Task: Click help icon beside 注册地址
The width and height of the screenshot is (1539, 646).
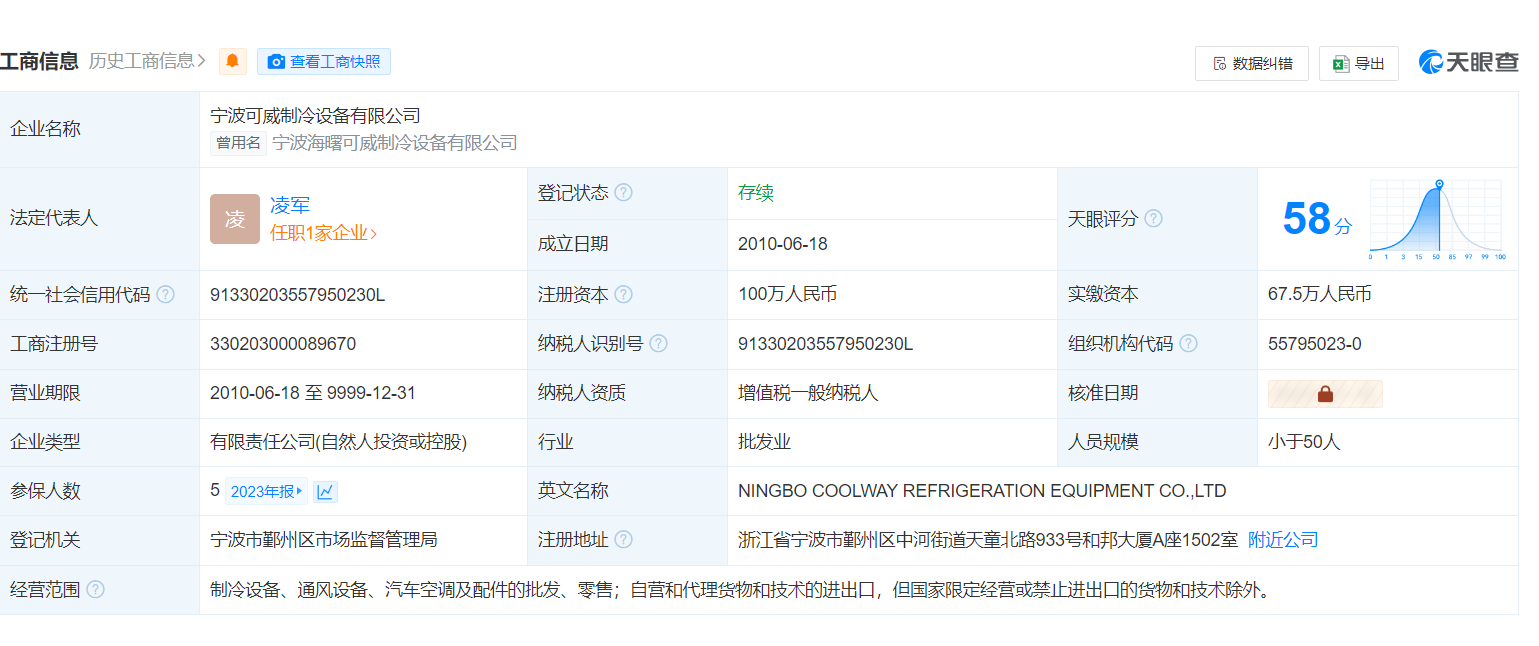Action: (623, 540)
